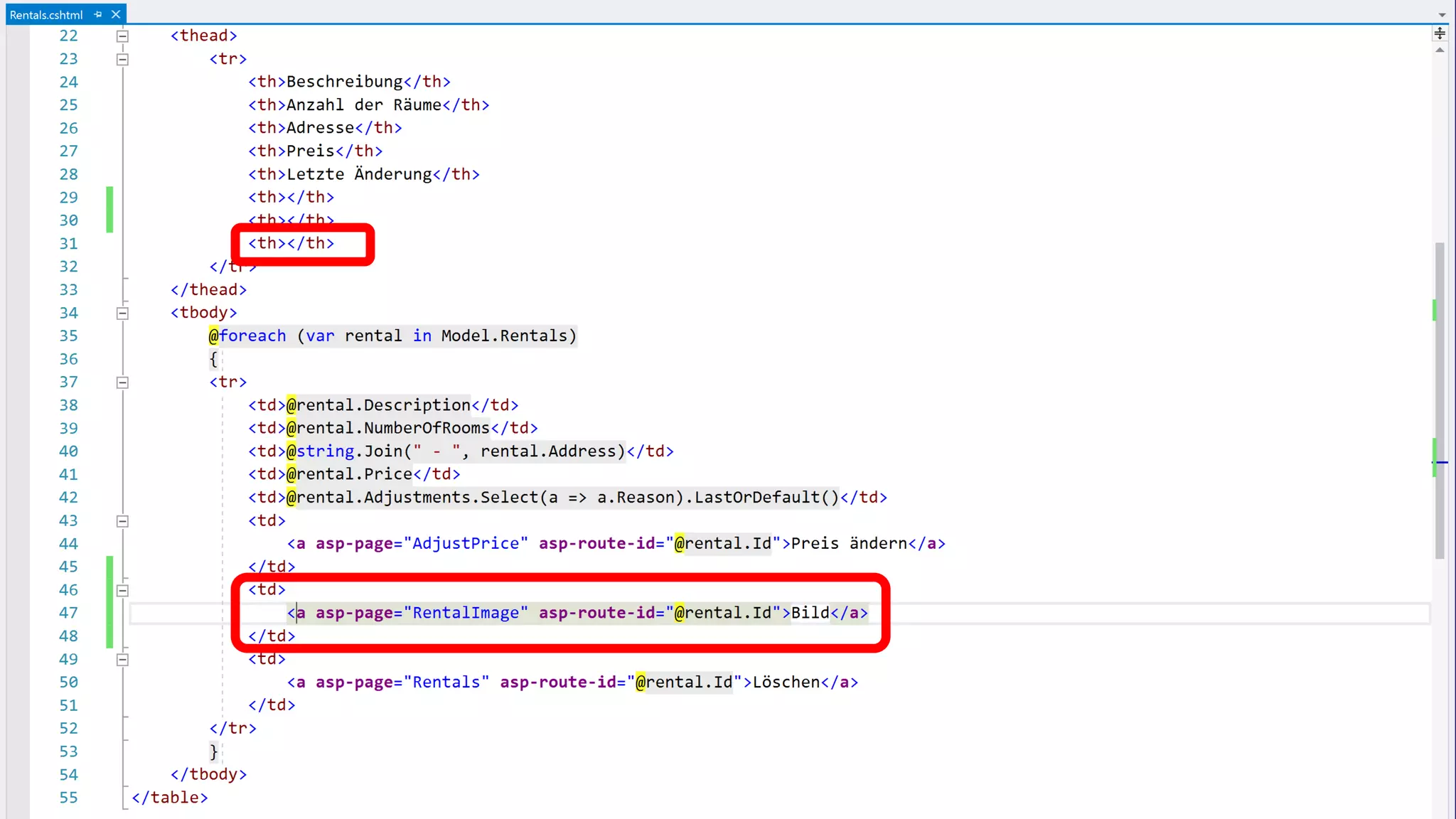Collapse the td block on line 49
This screenshot has height=819, width=1456.
(122, 660)
